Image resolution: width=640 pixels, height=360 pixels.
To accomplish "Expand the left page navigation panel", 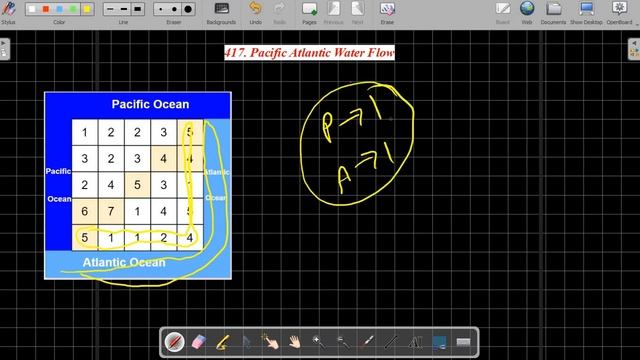I will [4, 49].
